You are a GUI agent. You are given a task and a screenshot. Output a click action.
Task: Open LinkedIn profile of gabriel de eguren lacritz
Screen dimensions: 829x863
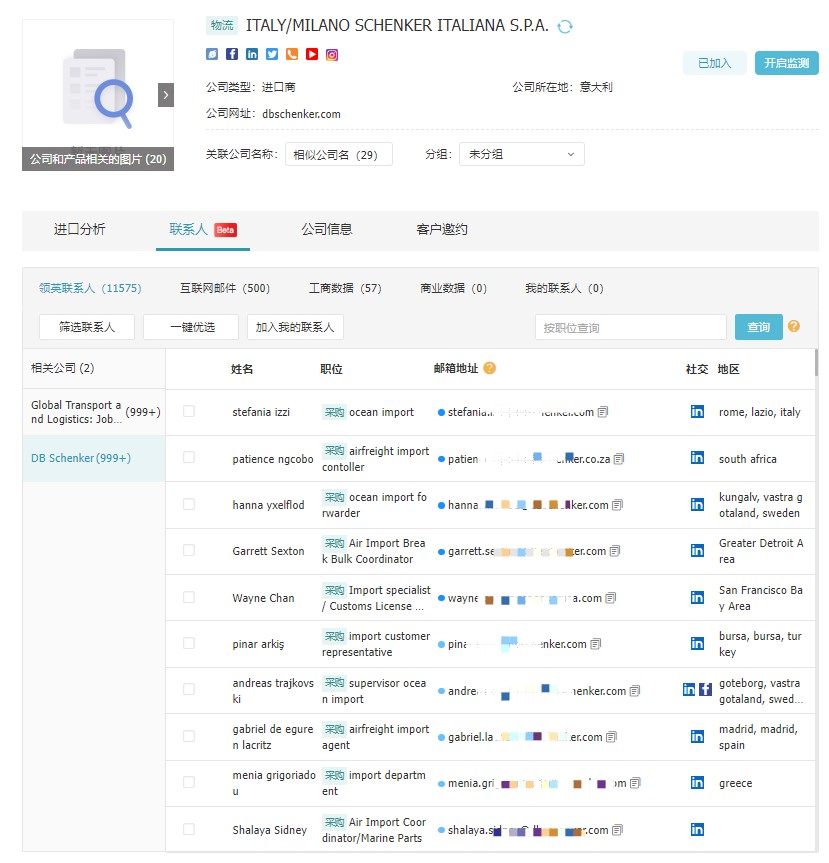[x=697, y=736]
